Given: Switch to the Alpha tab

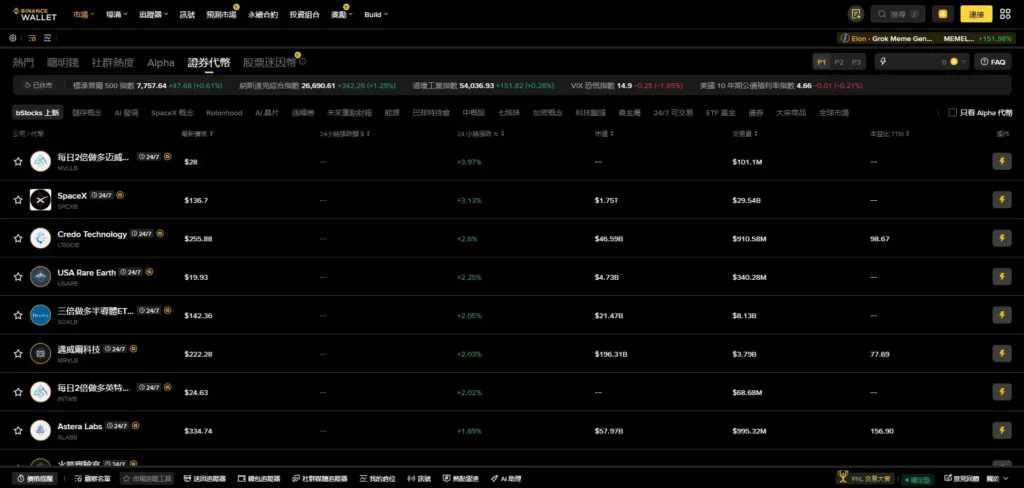Looking at the screenshot, I should point(161,63).
